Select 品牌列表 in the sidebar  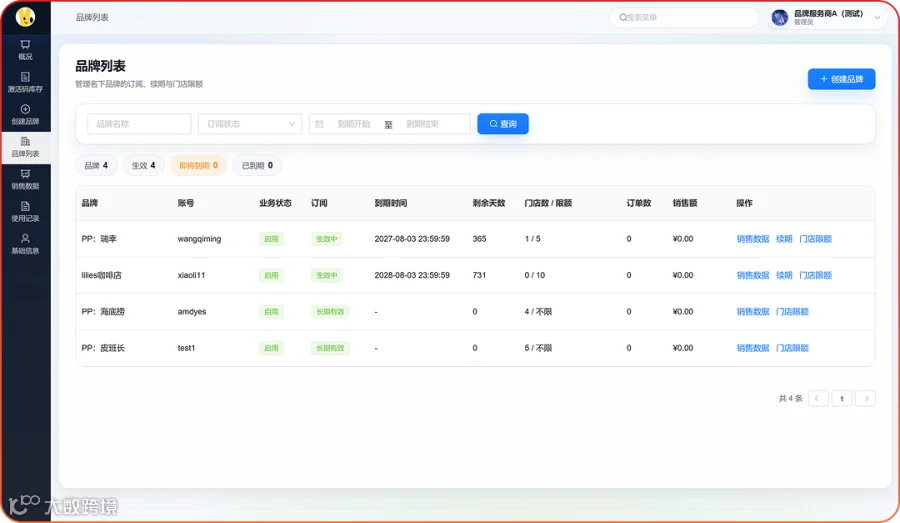point(25,148)
